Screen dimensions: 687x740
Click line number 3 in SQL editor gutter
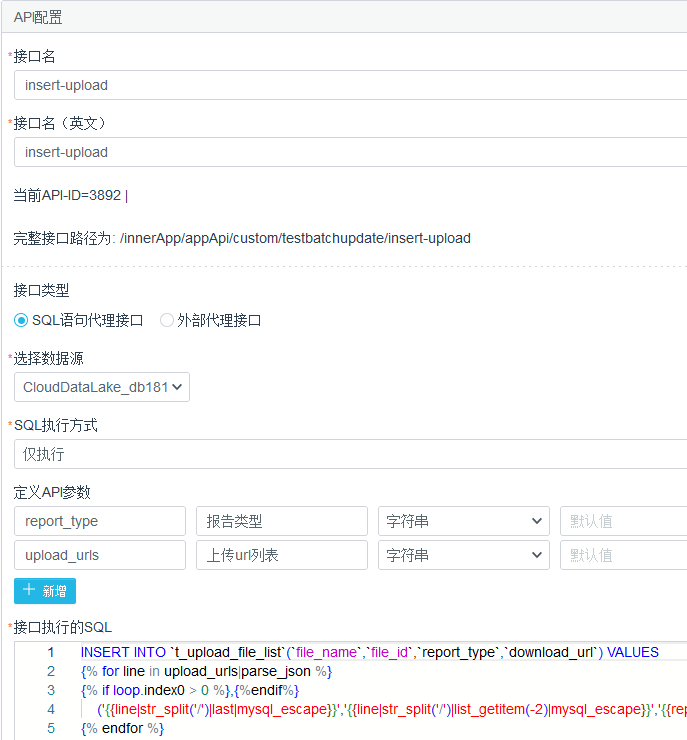click(x=51, y=690)
